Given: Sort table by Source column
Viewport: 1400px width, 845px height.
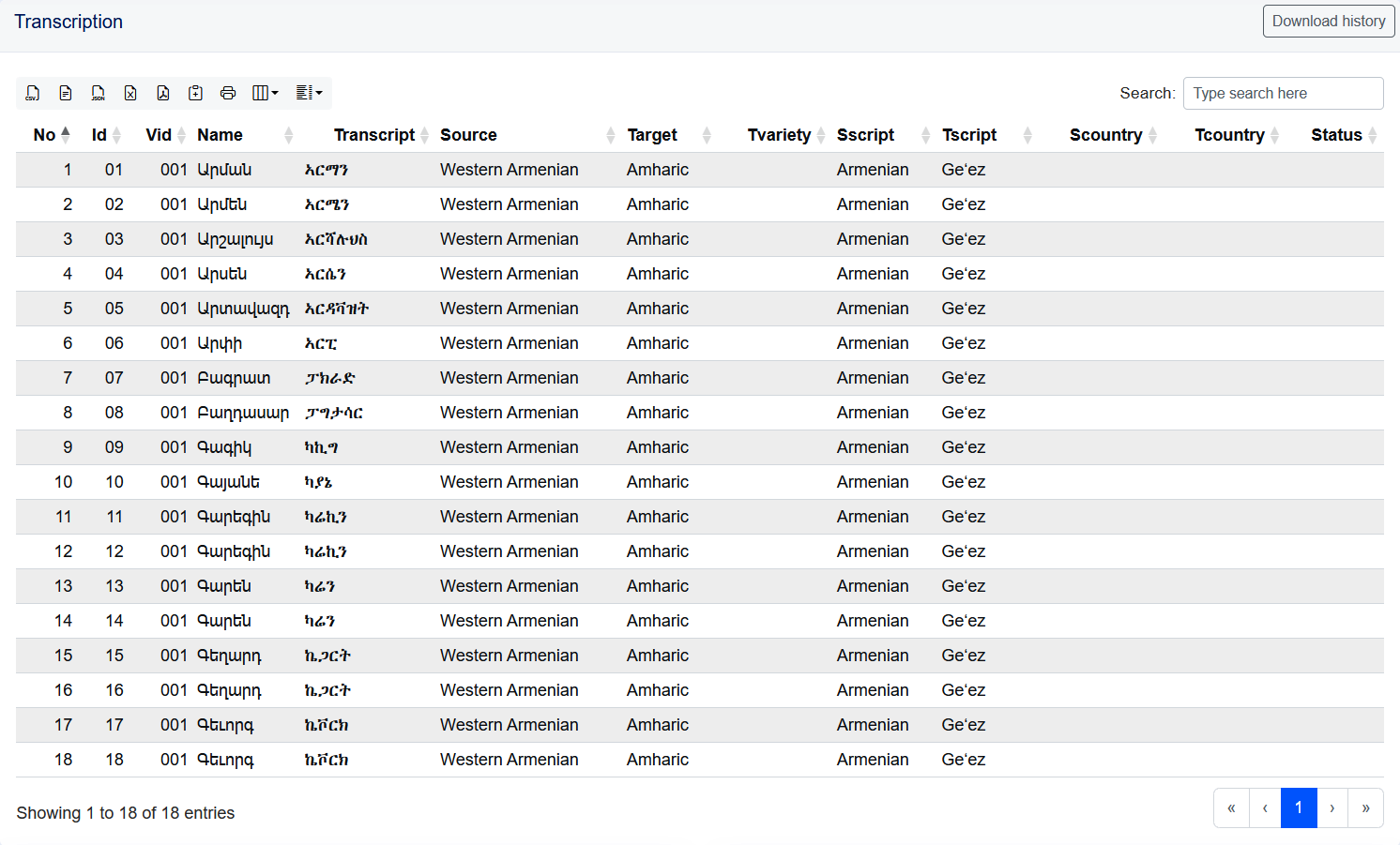Looking at the screenshot, I should point(526,135).
